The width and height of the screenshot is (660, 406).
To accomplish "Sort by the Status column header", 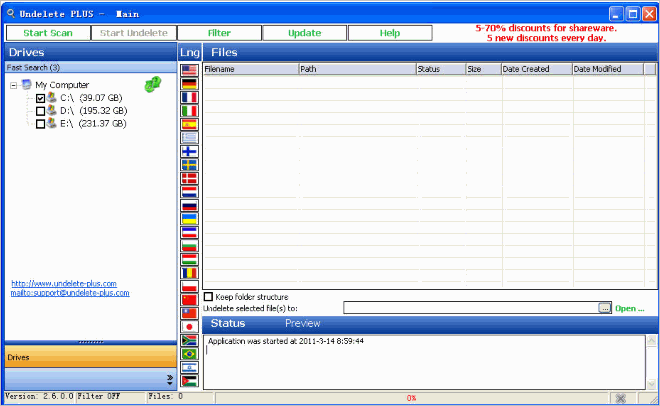I will coord(441,69).
